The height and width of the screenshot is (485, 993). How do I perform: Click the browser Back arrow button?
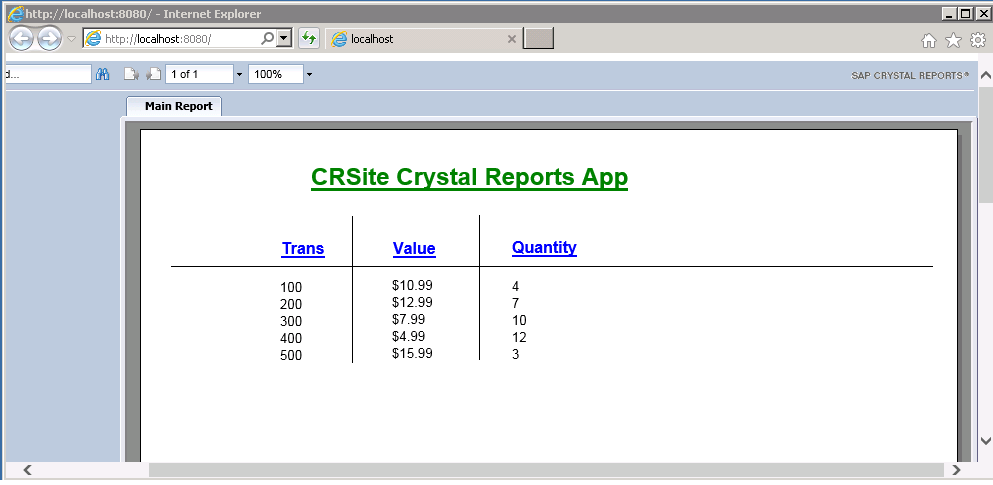coord(22,39)
